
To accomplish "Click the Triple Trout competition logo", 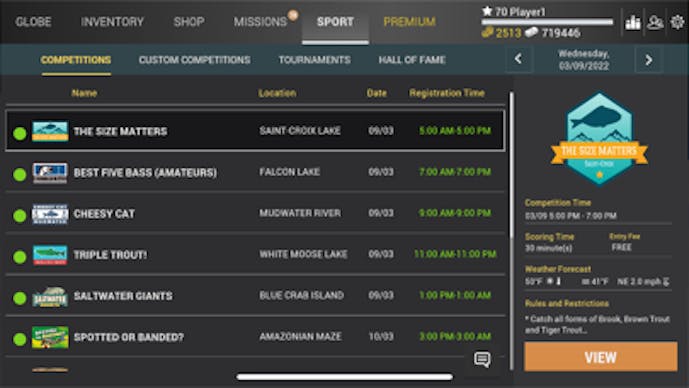I will point(50,255).
